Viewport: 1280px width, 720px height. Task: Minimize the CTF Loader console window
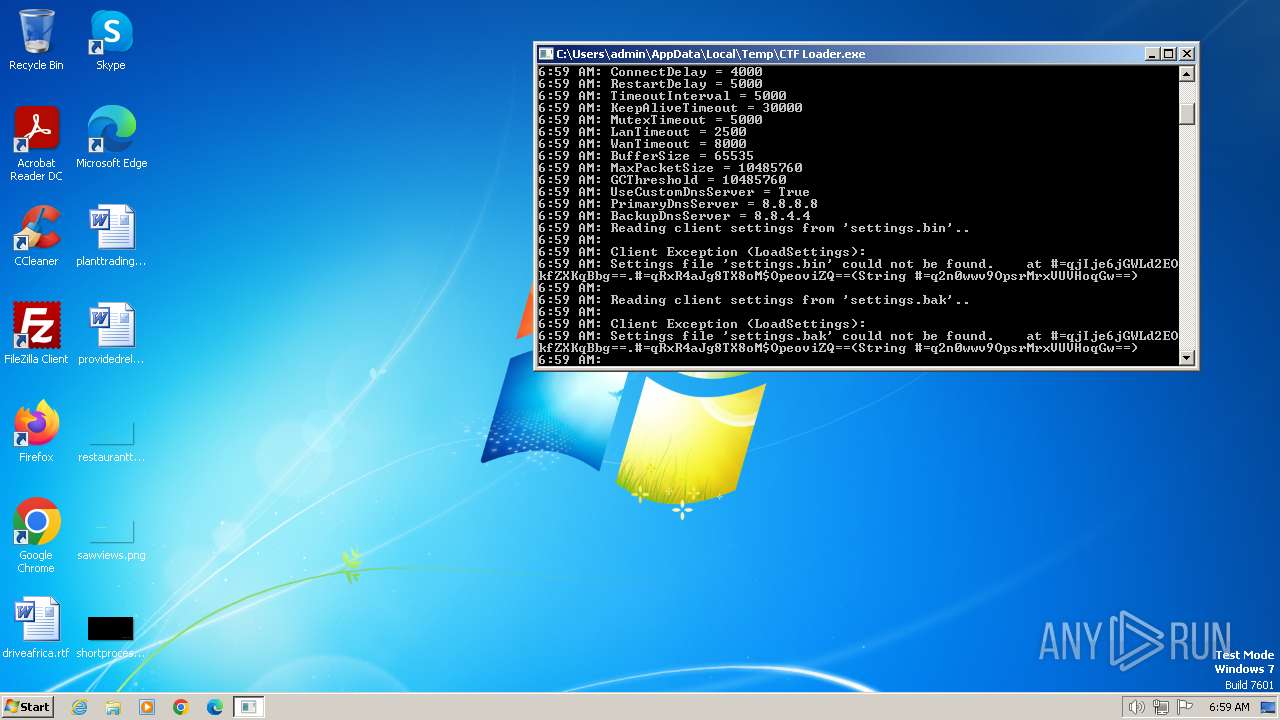(x=1151, y=54)
